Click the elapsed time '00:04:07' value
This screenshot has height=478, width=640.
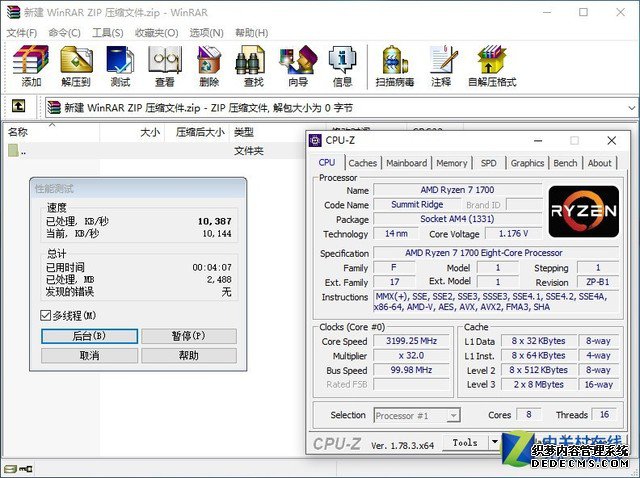pyautogui.click(x=212, y=267)
